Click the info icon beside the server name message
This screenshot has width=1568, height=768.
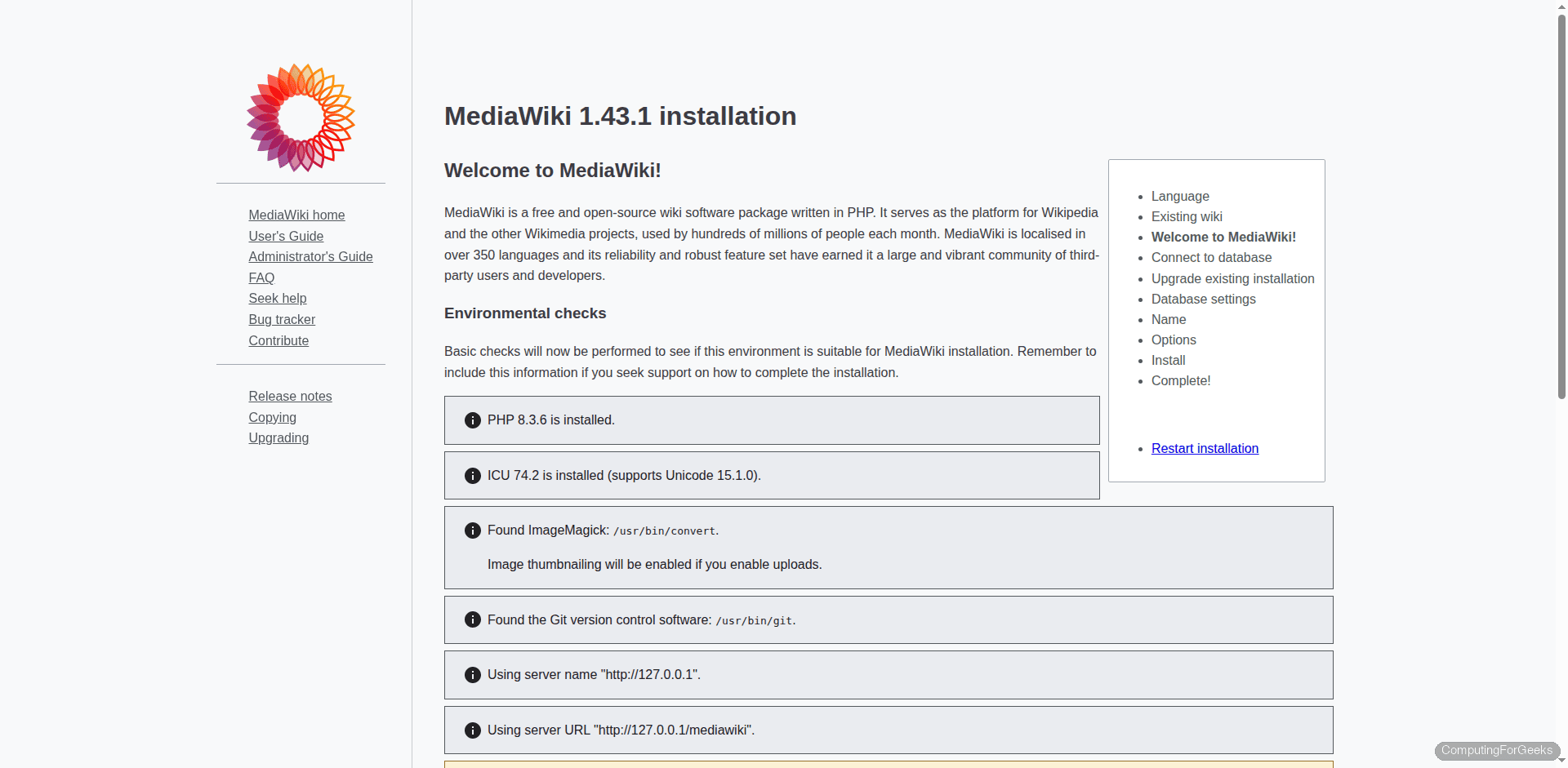[472, 675]
